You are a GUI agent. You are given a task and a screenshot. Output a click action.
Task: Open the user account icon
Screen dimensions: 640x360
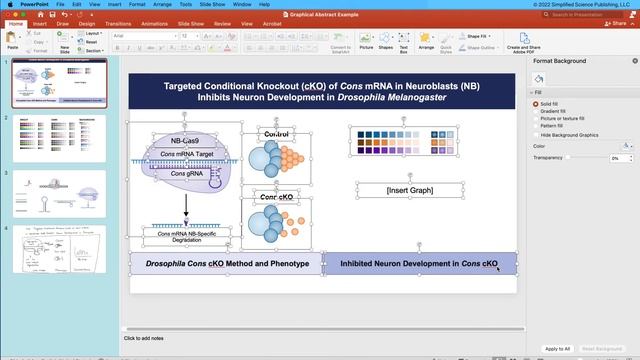point(633,15)
